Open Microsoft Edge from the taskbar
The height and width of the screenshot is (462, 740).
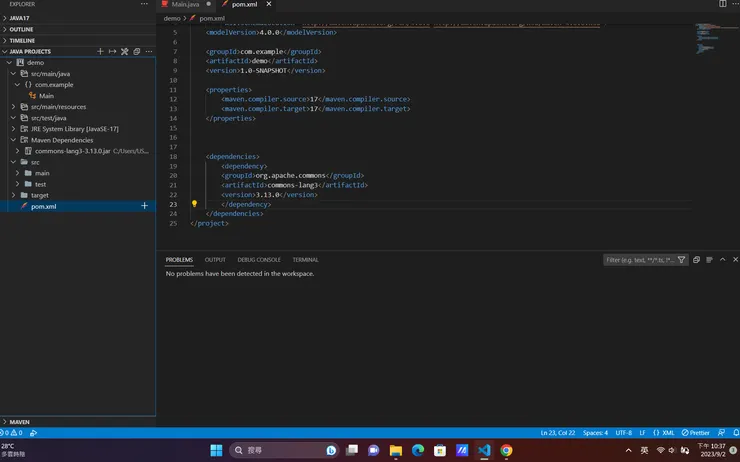pyautogui.click(x=418, y=450)
